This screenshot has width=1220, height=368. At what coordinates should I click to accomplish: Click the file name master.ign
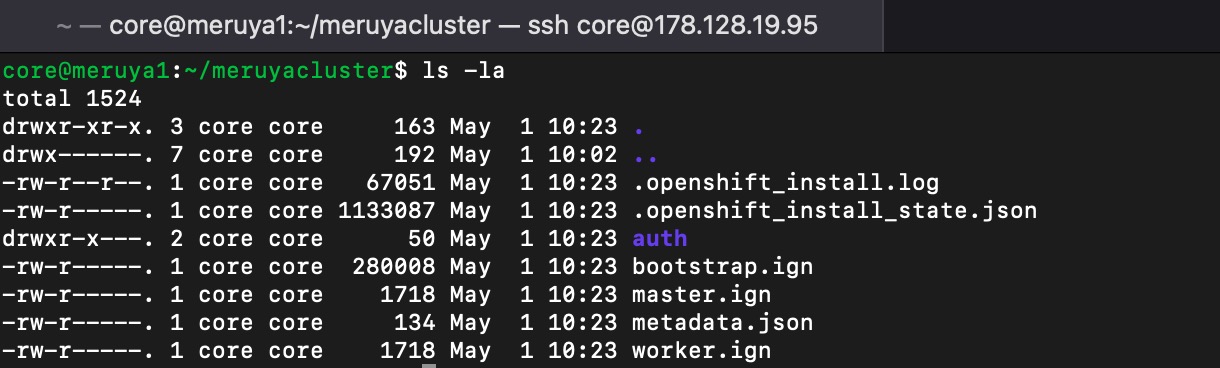pyautogui.click(x=701, y=295)
